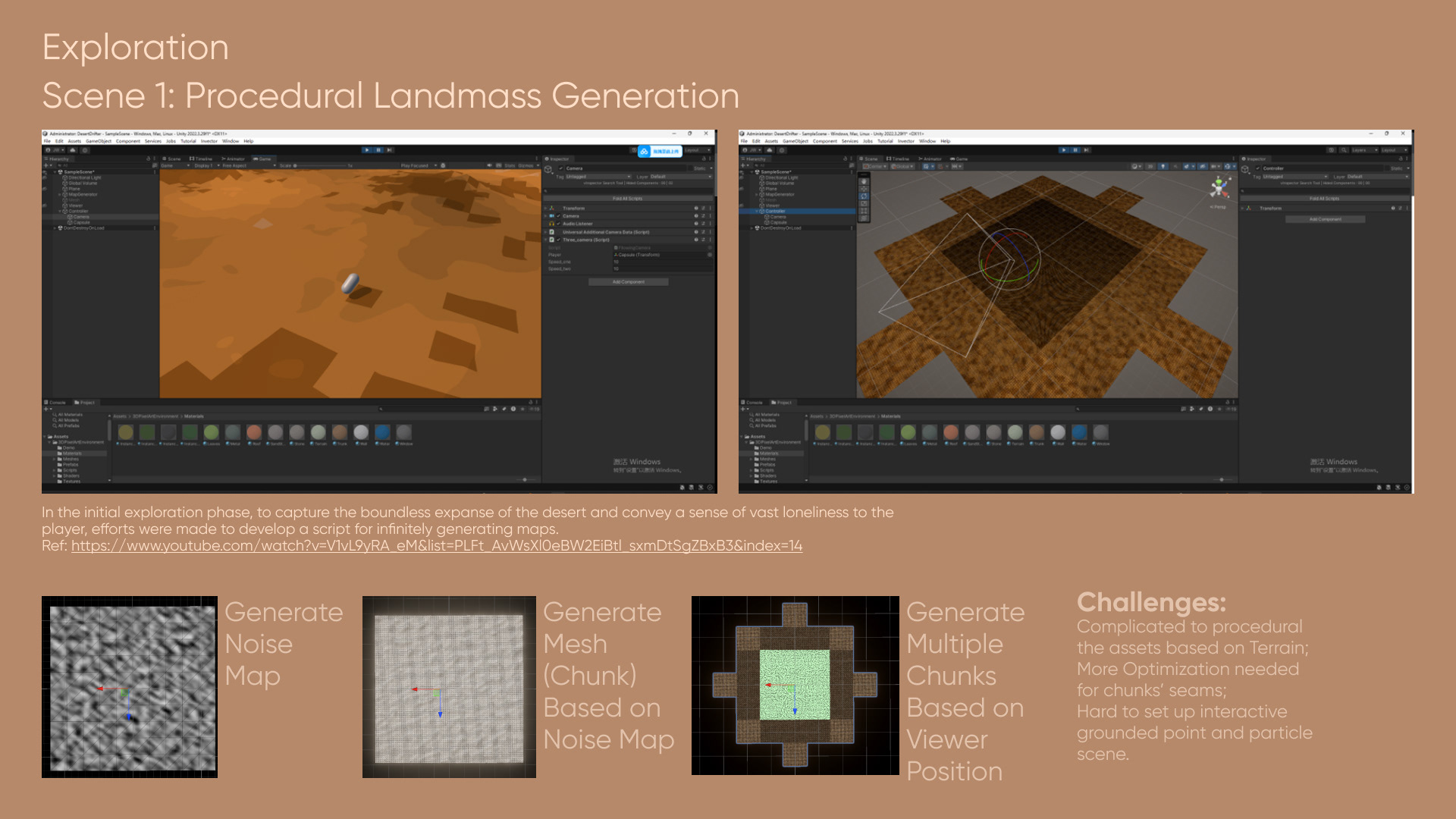Switch to the Game tab in right editor
Viewport: 1456px width, 819px height.
[x=959, y=159]
